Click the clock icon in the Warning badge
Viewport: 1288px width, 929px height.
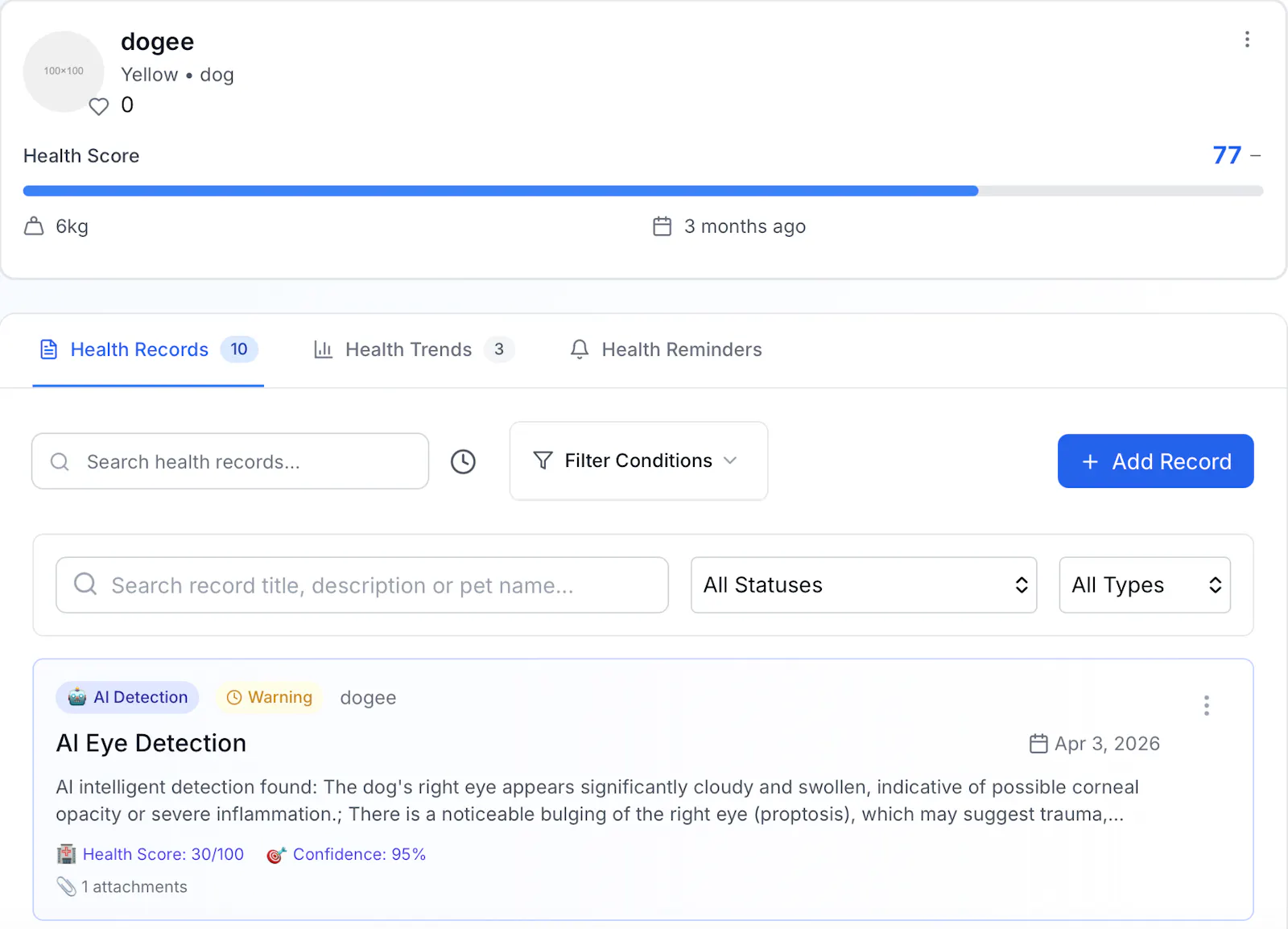pos(234,697)
